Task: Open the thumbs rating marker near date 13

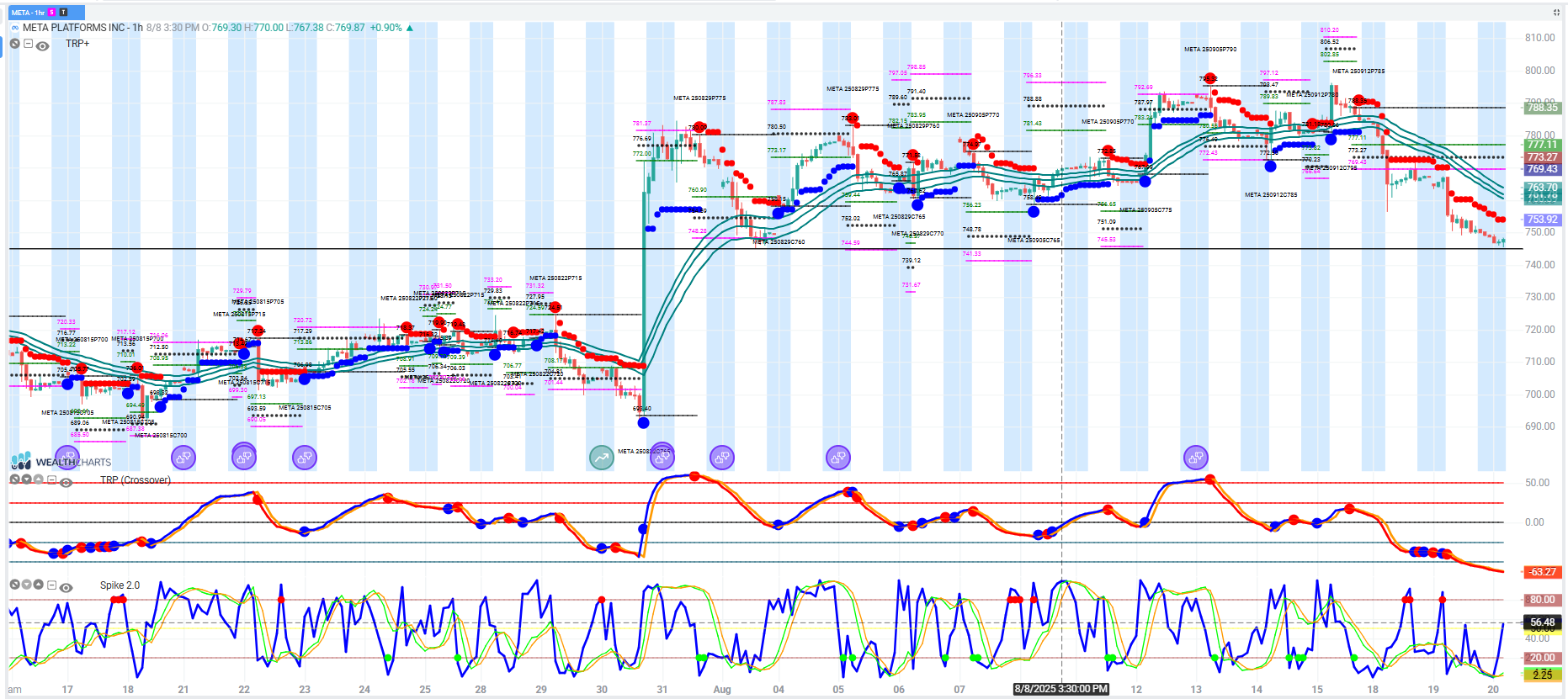Action: [1196, 458]
